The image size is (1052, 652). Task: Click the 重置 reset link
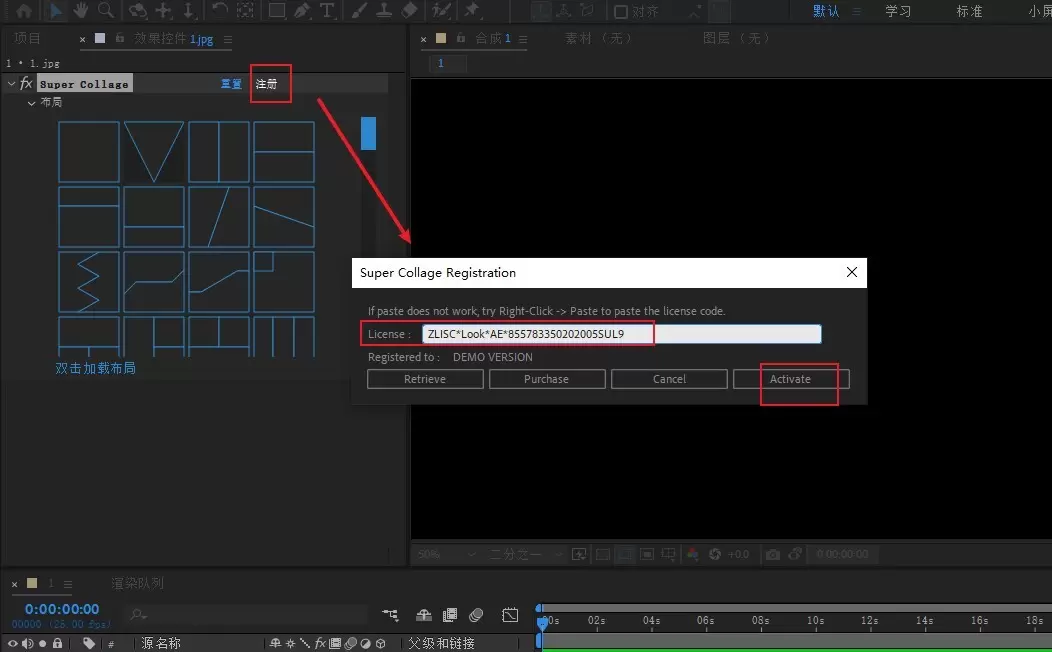[x=231, y=84]
